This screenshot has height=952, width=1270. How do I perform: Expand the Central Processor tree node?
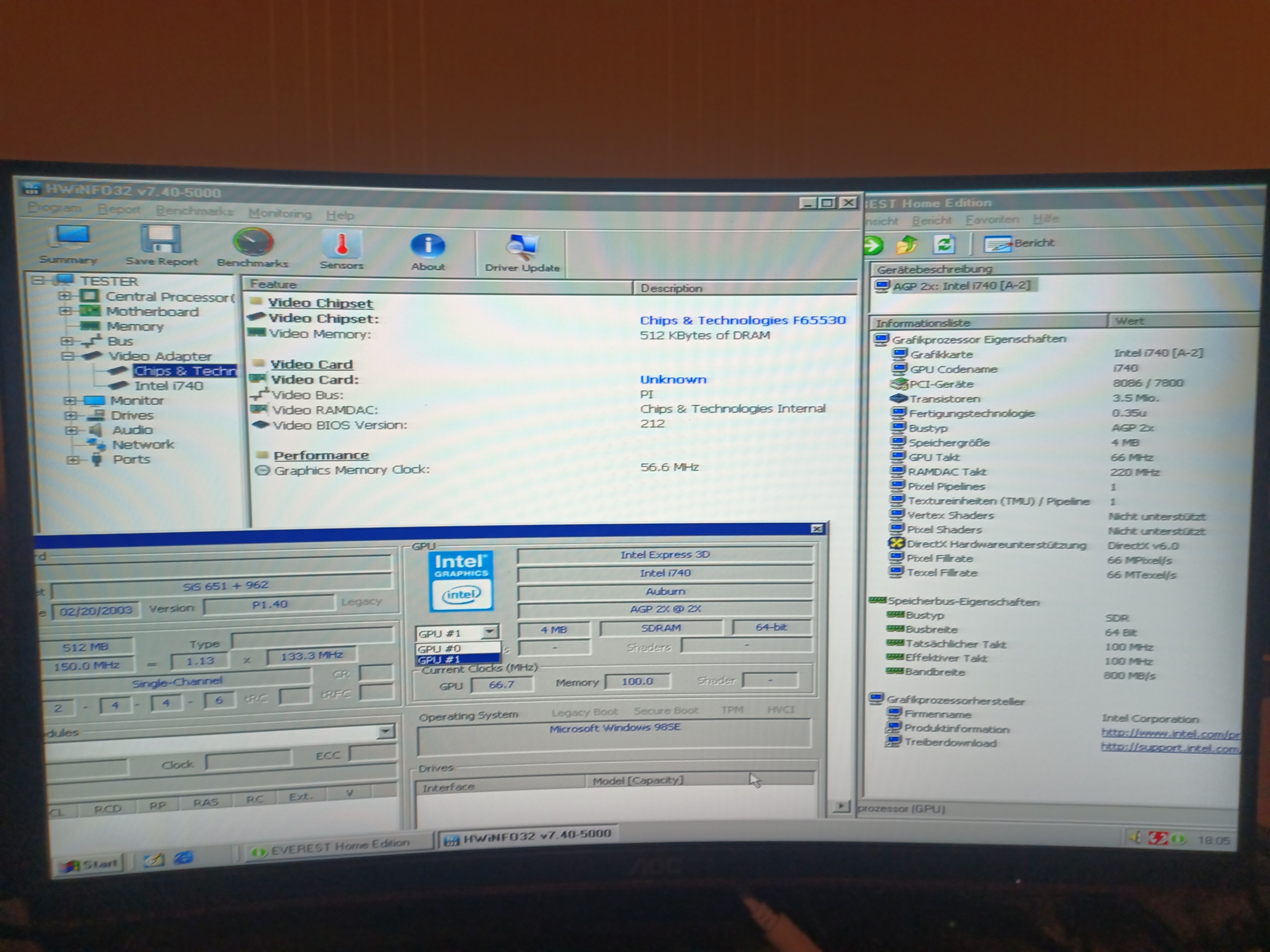[64, 296]
